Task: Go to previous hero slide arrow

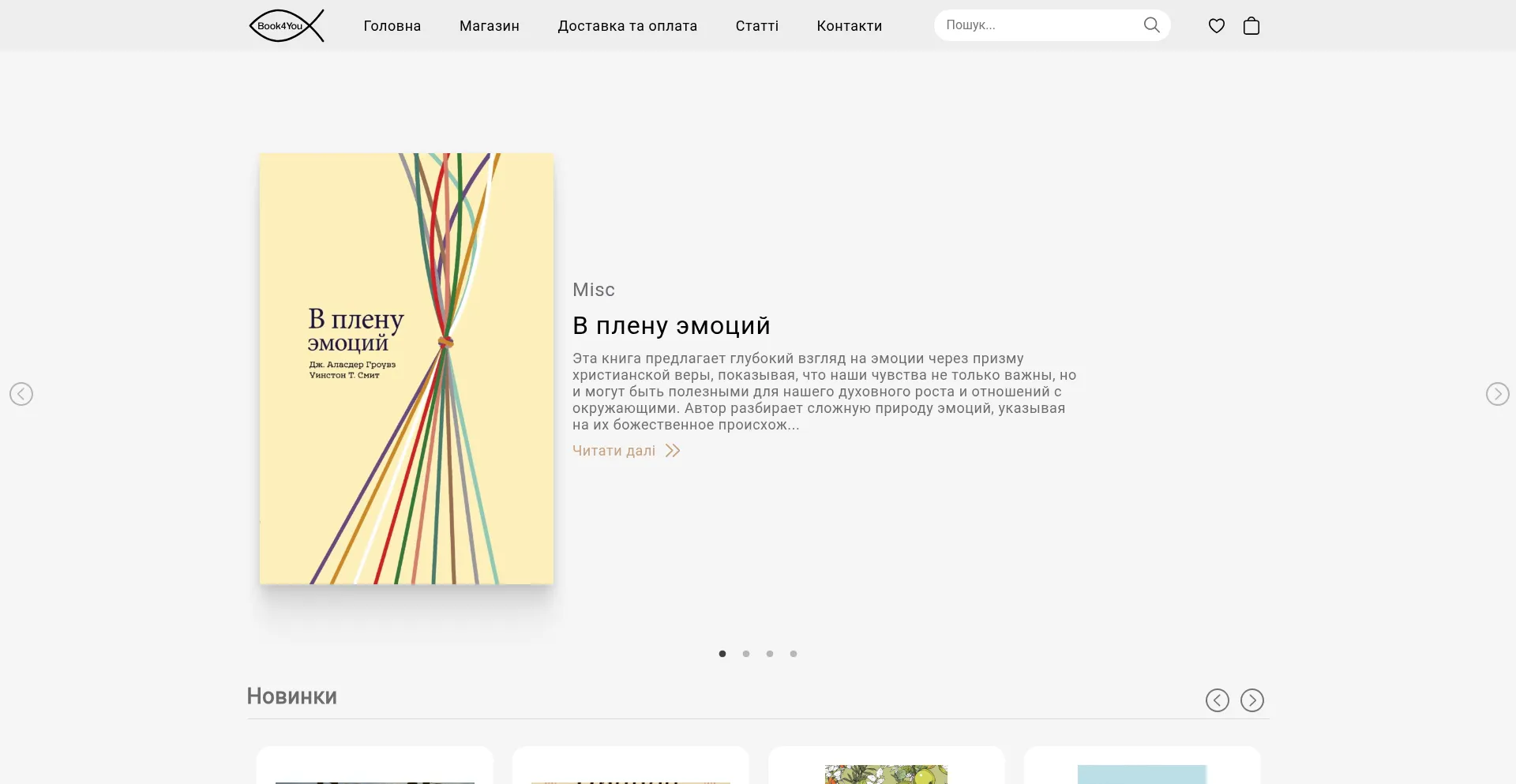Action: [21, 394]
